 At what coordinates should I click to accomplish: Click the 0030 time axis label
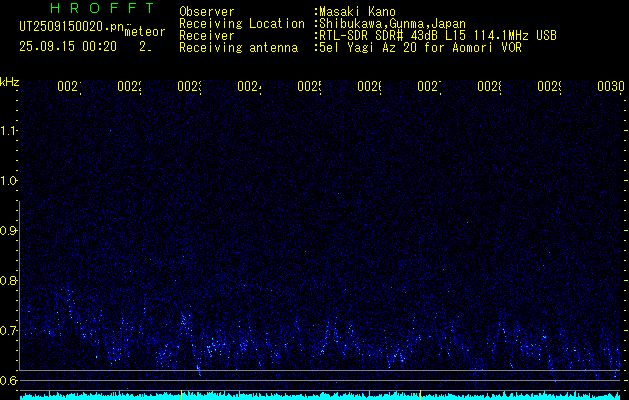(x=611, y=86)
